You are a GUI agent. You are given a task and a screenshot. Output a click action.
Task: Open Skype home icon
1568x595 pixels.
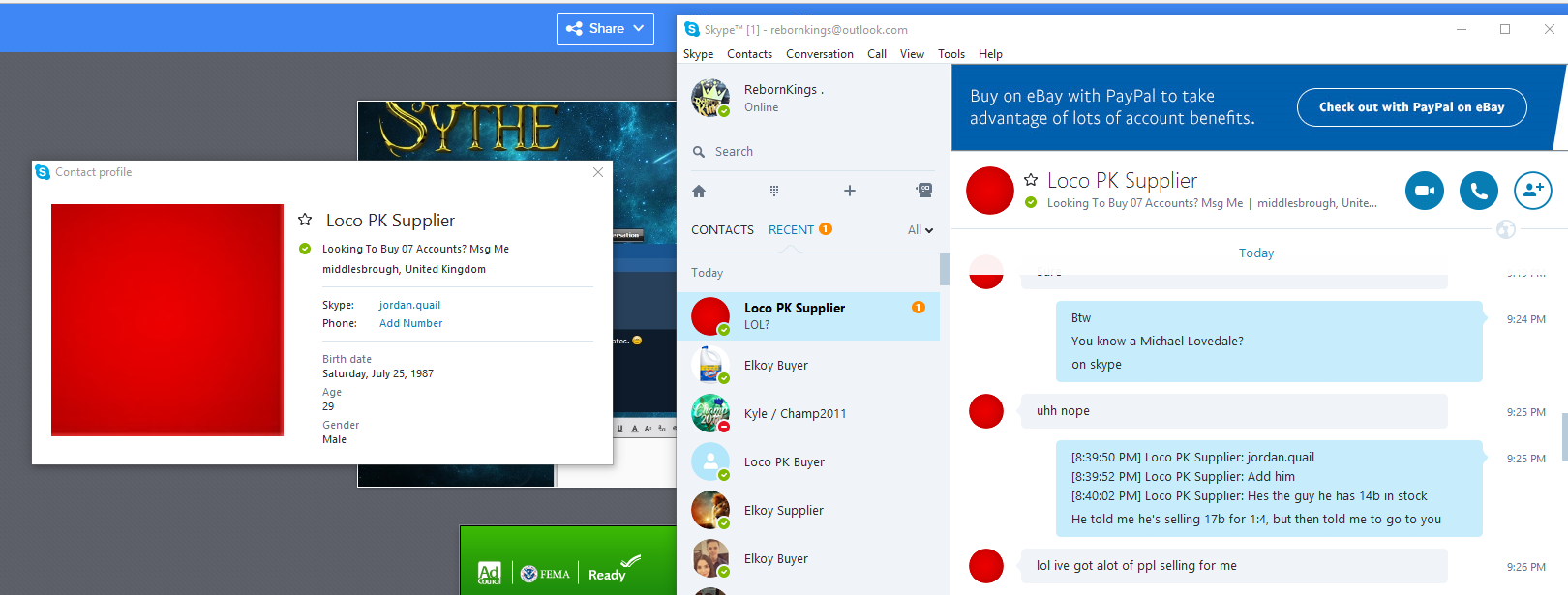[699, 191]
